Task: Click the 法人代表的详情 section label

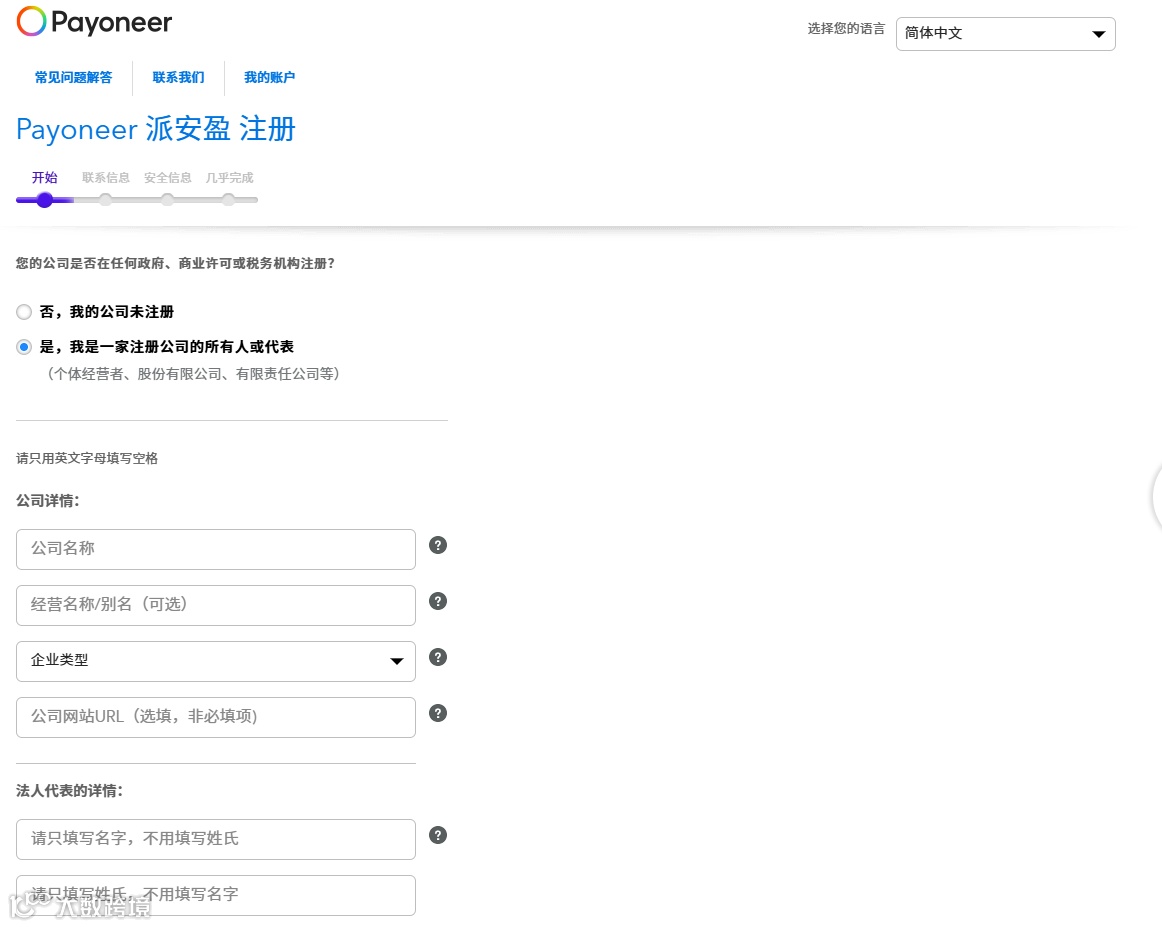Action: point(70,791)
